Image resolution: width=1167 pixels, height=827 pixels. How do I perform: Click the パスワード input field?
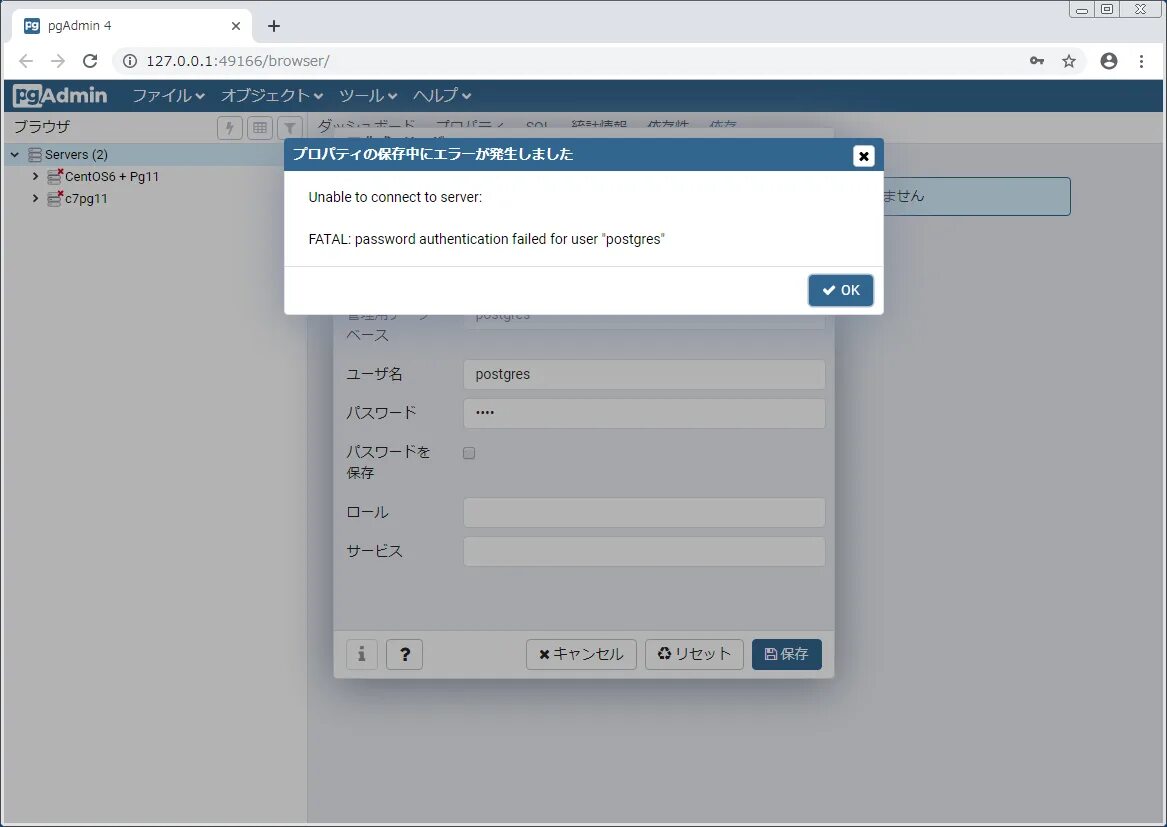(x=644, y=413)
